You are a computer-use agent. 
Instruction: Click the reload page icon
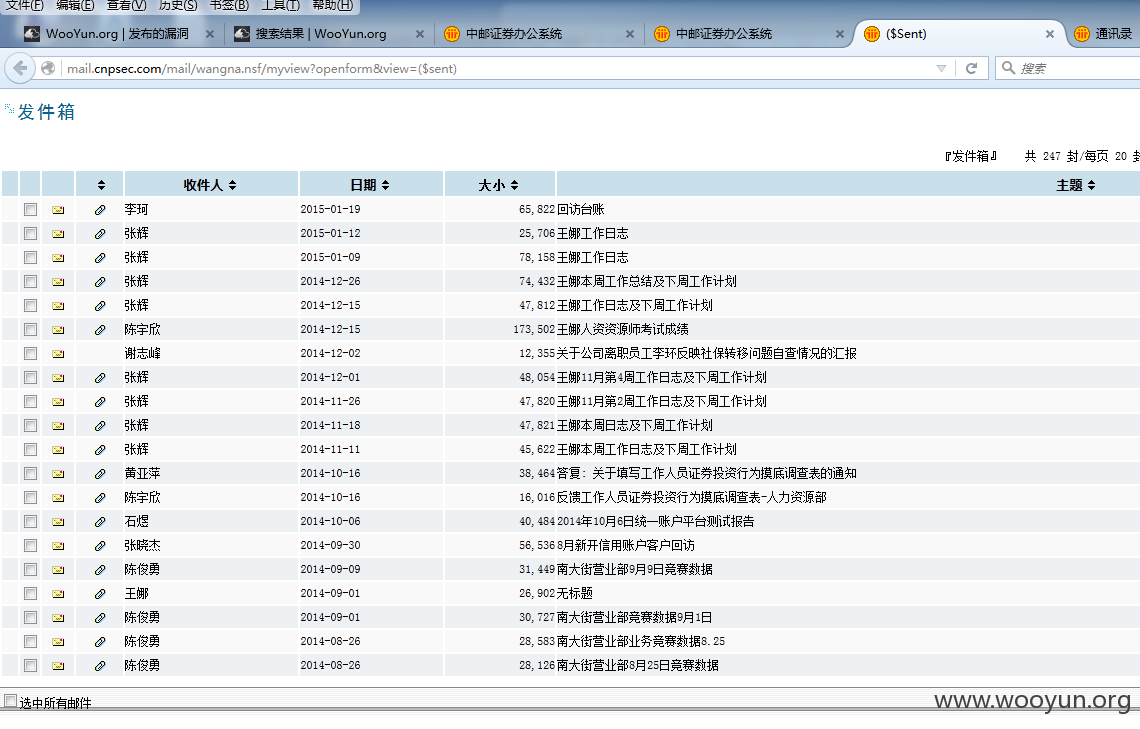click(x=971, y=68)
